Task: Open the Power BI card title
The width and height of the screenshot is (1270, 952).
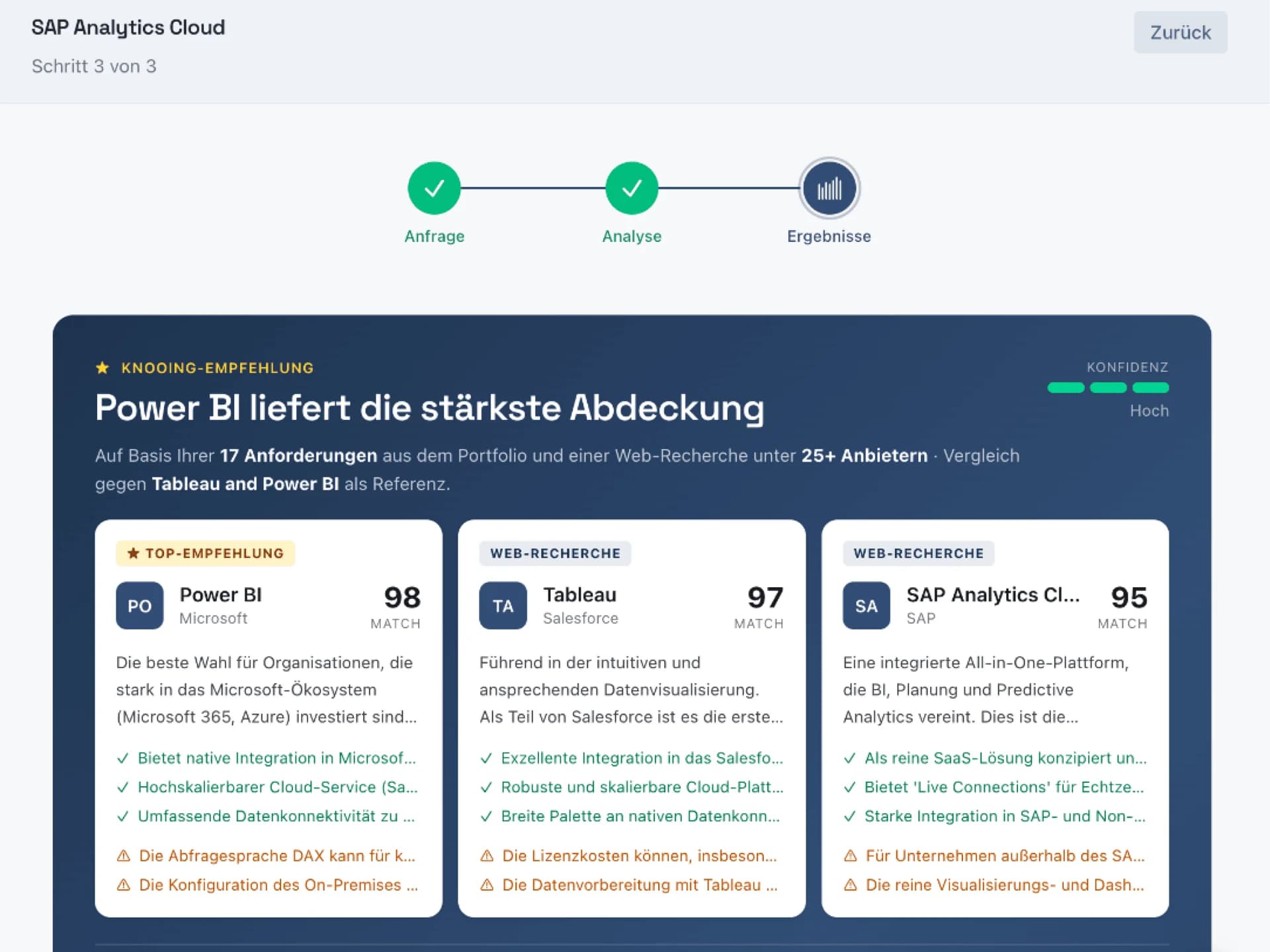Action: (221, 594)
